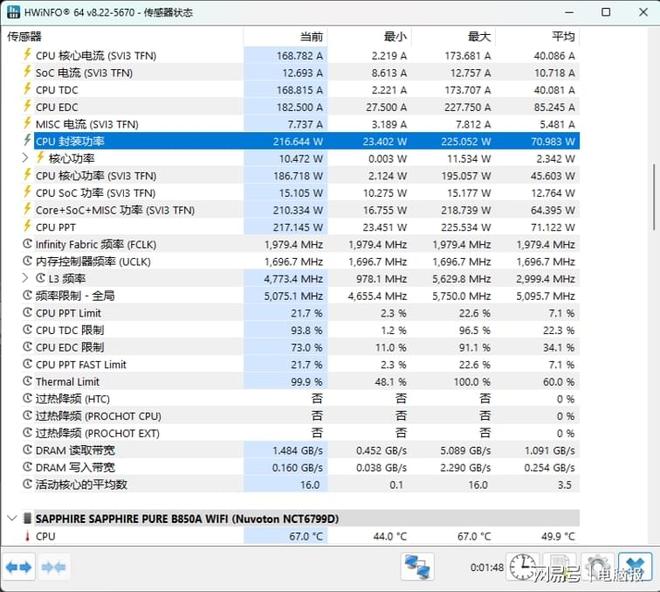Screen dimensions: 660x592
Task: Click the 5,750.0 MHz maximum value
Action: click(461, 296)
